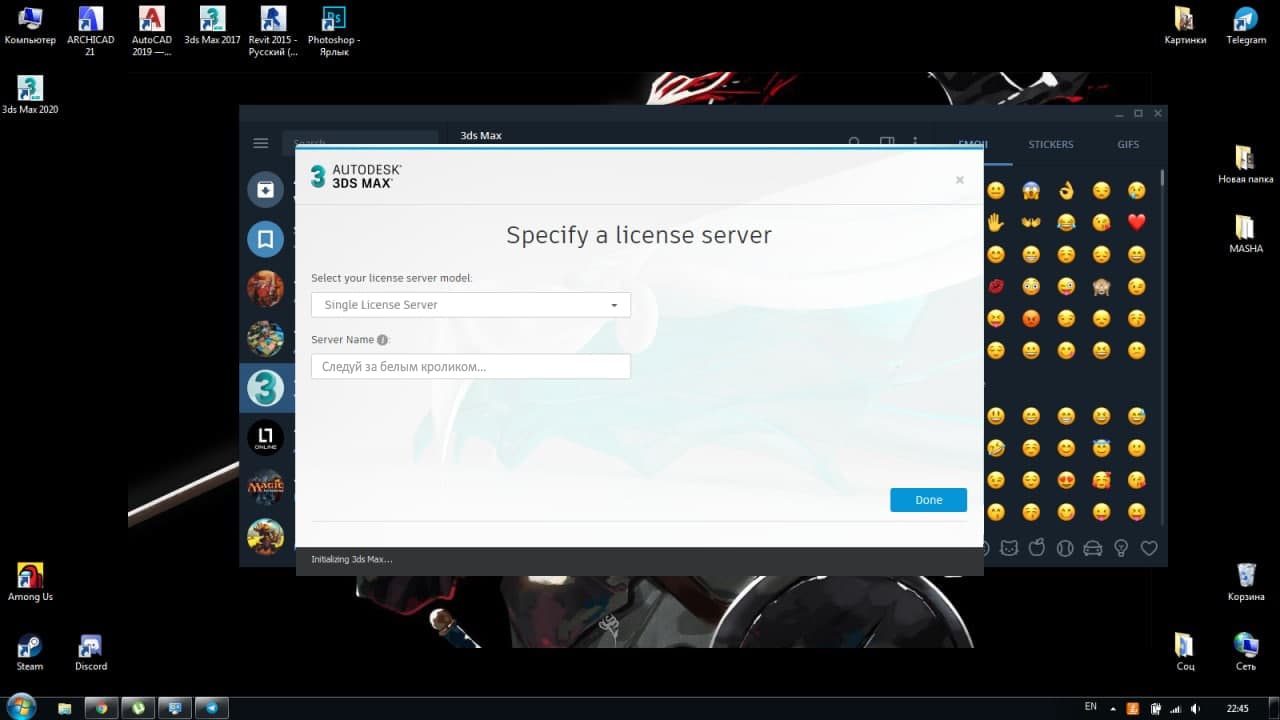This screenshot has height=720, width=1280.
Task: Click the volume speaker icon in the tray
Action: tap(1195, 708)
